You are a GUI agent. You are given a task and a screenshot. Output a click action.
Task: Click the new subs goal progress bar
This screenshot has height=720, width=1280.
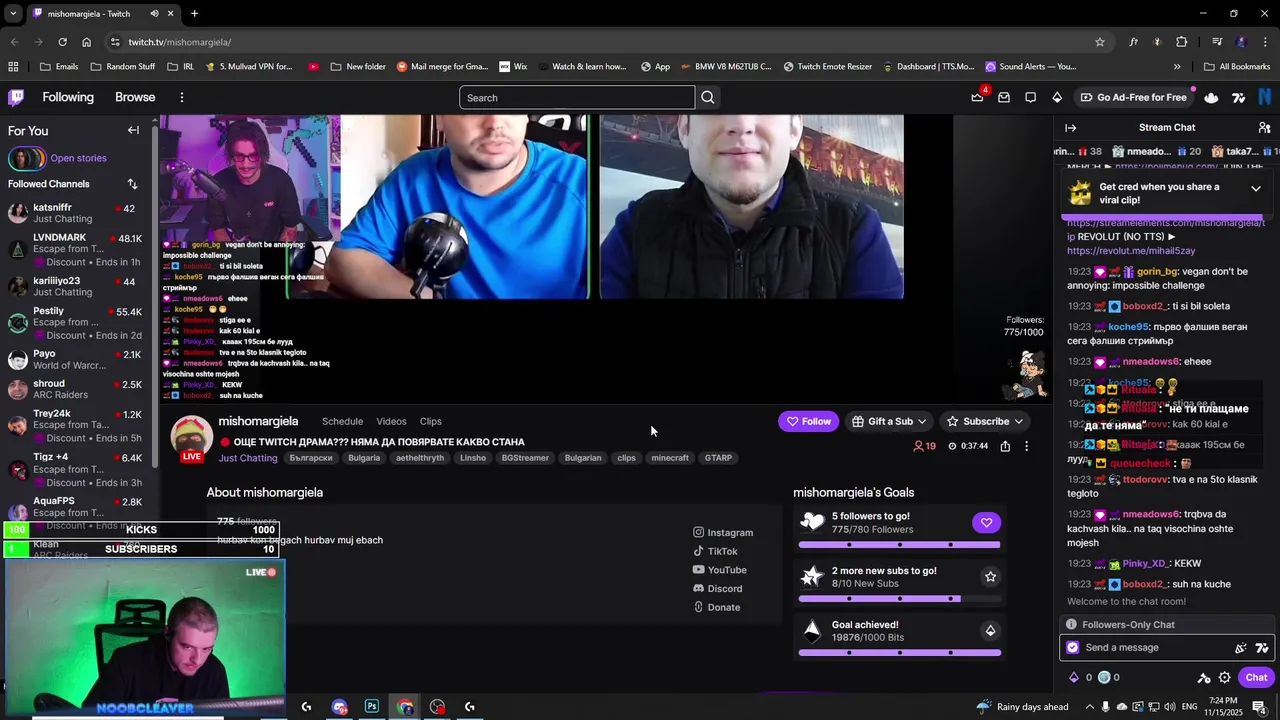point(899,599)
